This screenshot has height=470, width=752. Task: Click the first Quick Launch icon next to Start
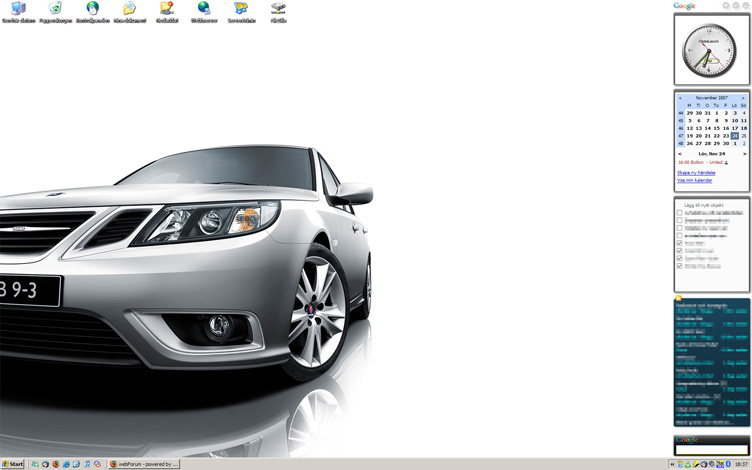click(35, 464)
